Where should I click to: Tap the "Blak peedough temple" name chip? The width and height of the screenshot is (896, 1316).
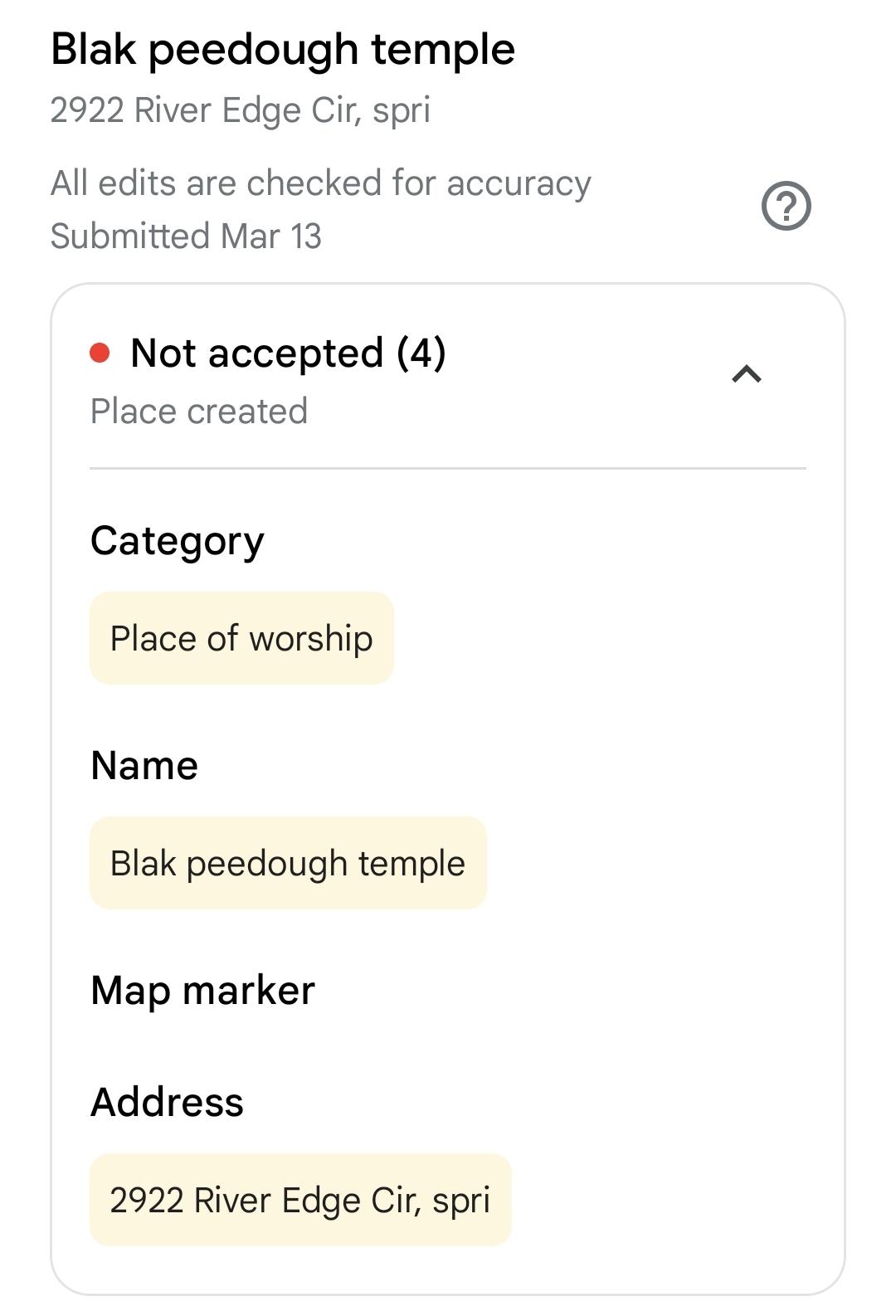click(x=288, y=863)
